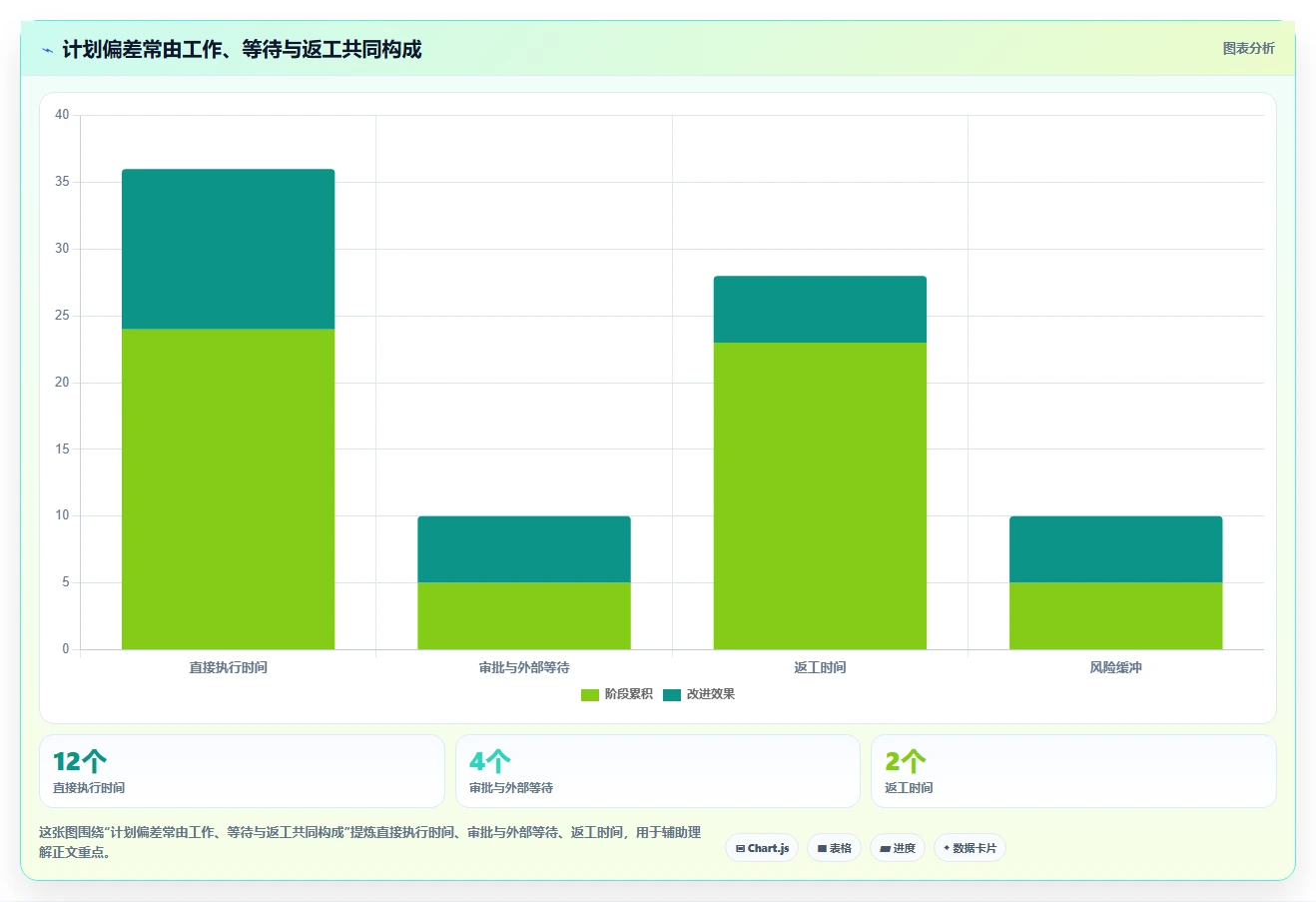Click the blue icon beside the chart title
This screenshot has width=1316, height=902.
(x=47, y=50)
